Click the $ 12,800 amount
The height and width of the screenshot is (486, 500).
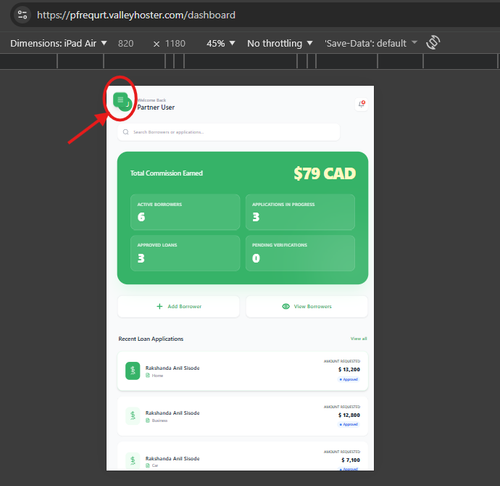point(349,415)
